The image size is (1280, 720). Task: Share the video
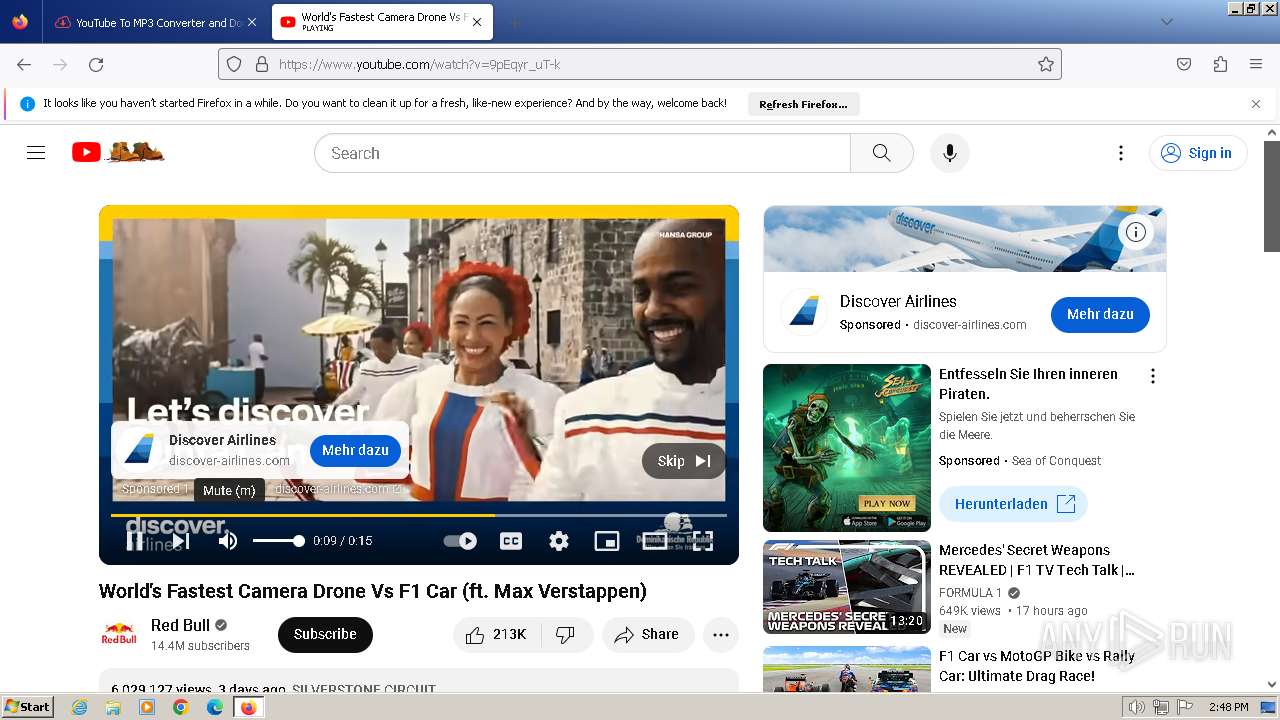tap(648, 634)
